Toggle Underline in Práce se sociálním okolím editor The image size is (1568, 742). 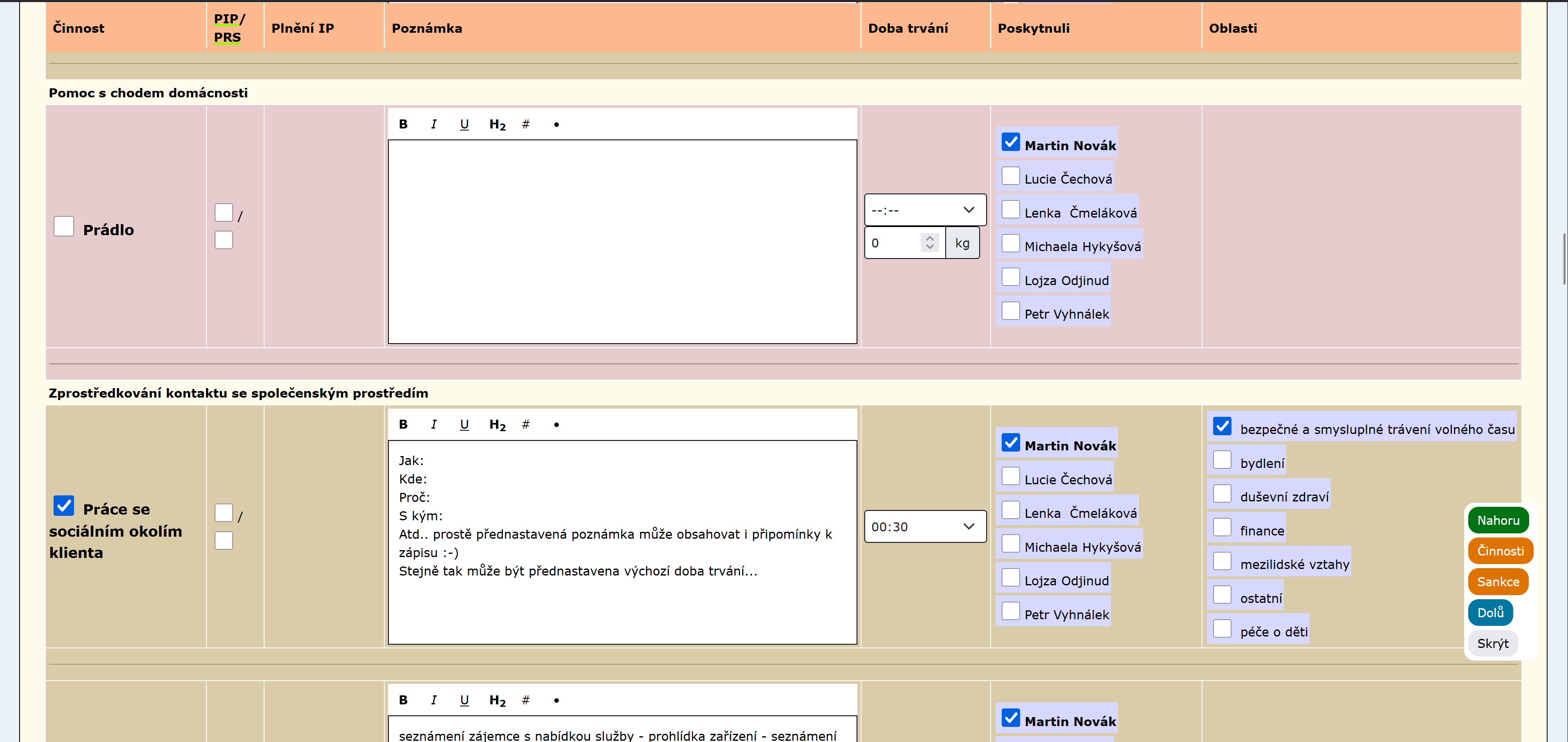coord(464,425)
